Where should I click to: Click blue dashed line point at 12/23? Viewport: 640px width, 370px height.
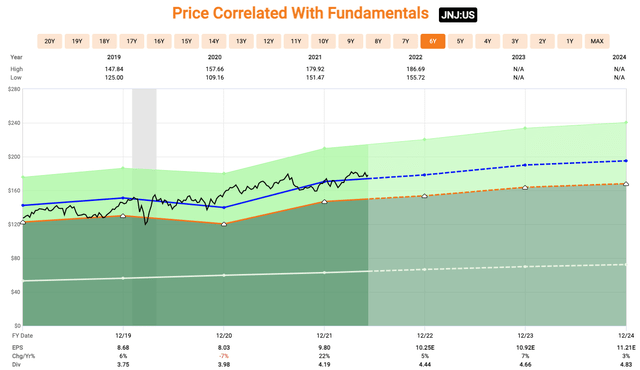(x=525, y=165)
